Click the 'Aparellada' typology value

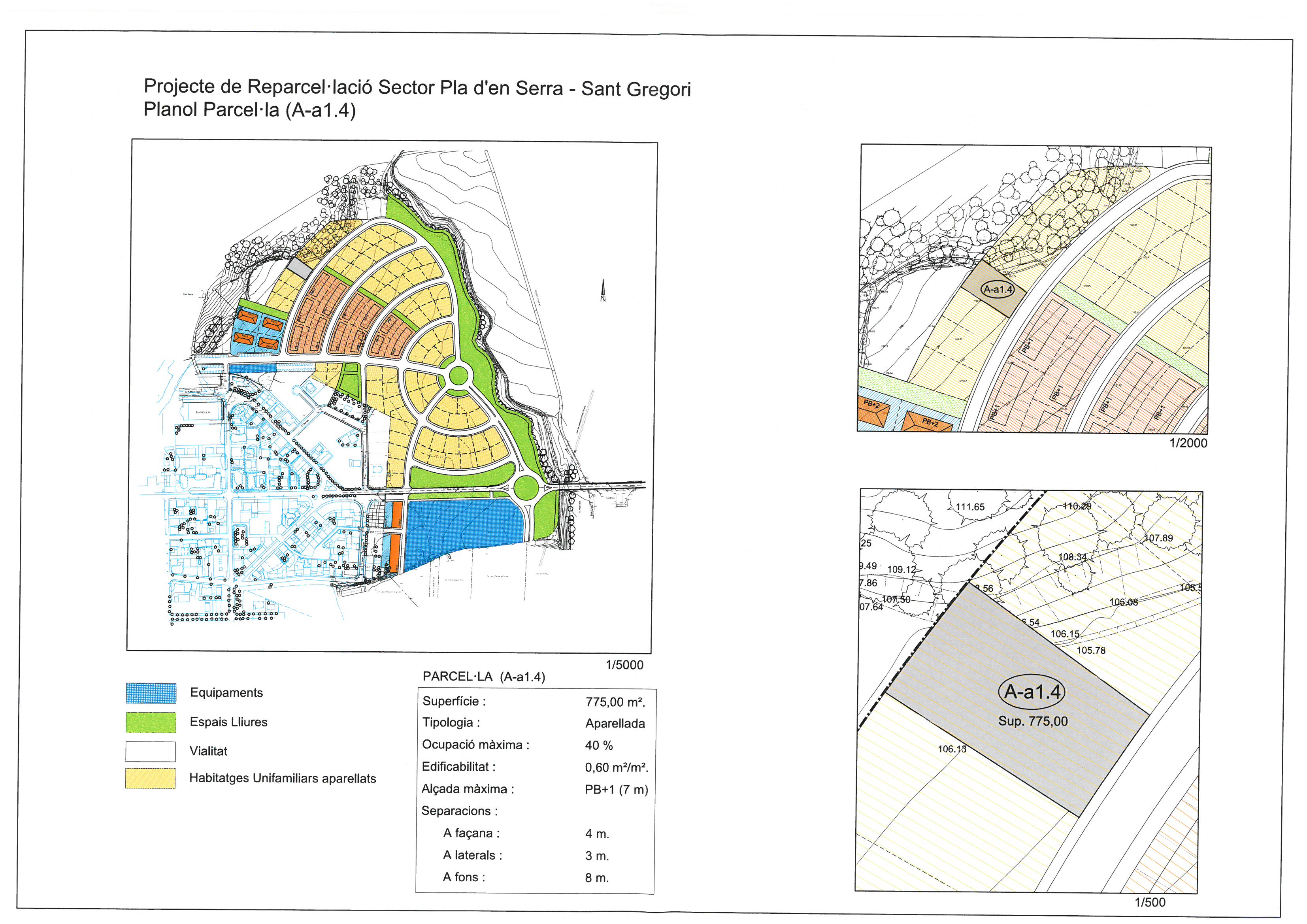(x=615, y=724)
